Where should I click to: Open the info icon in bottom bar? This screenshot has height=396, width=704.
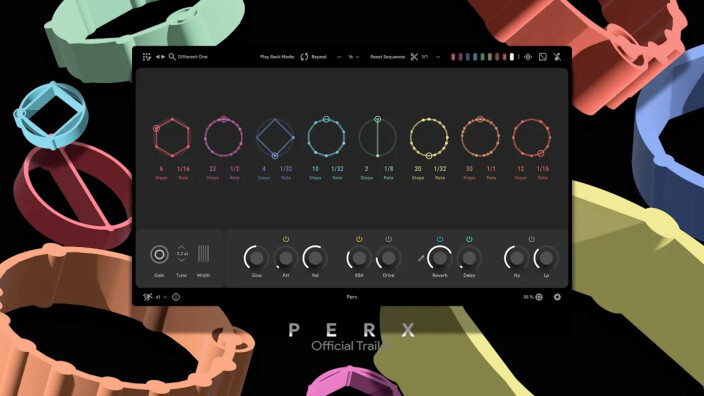176,297
